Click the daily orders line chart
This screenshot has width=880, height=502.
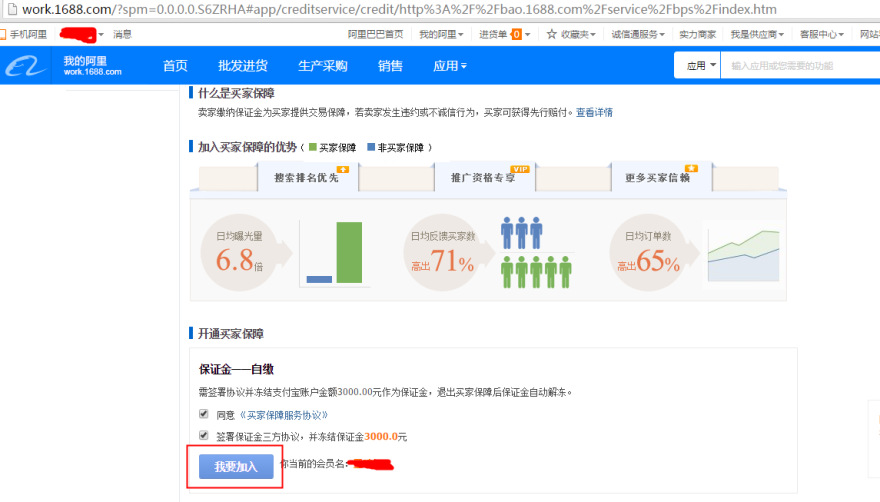pos(744,255)
